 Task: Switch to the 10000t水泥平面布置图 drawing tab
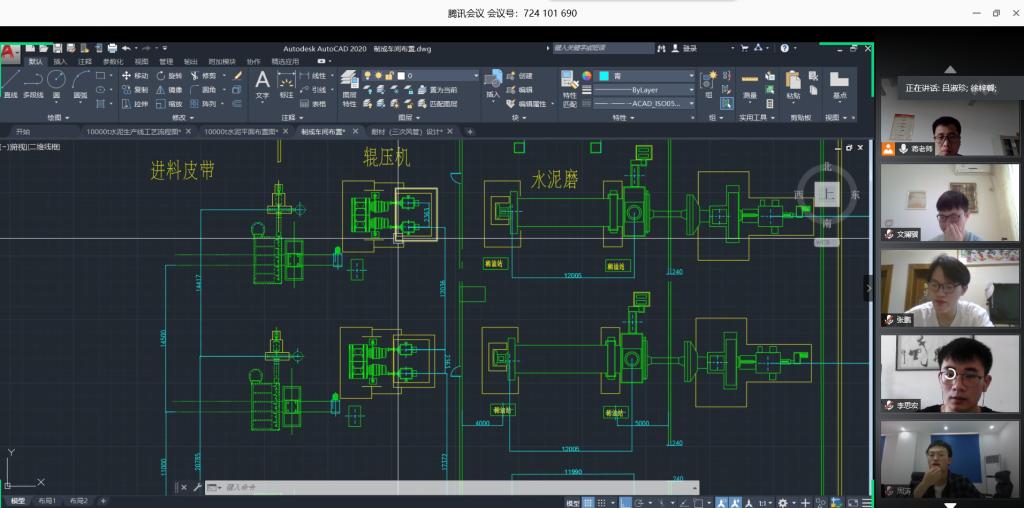[x=240, y=131]
